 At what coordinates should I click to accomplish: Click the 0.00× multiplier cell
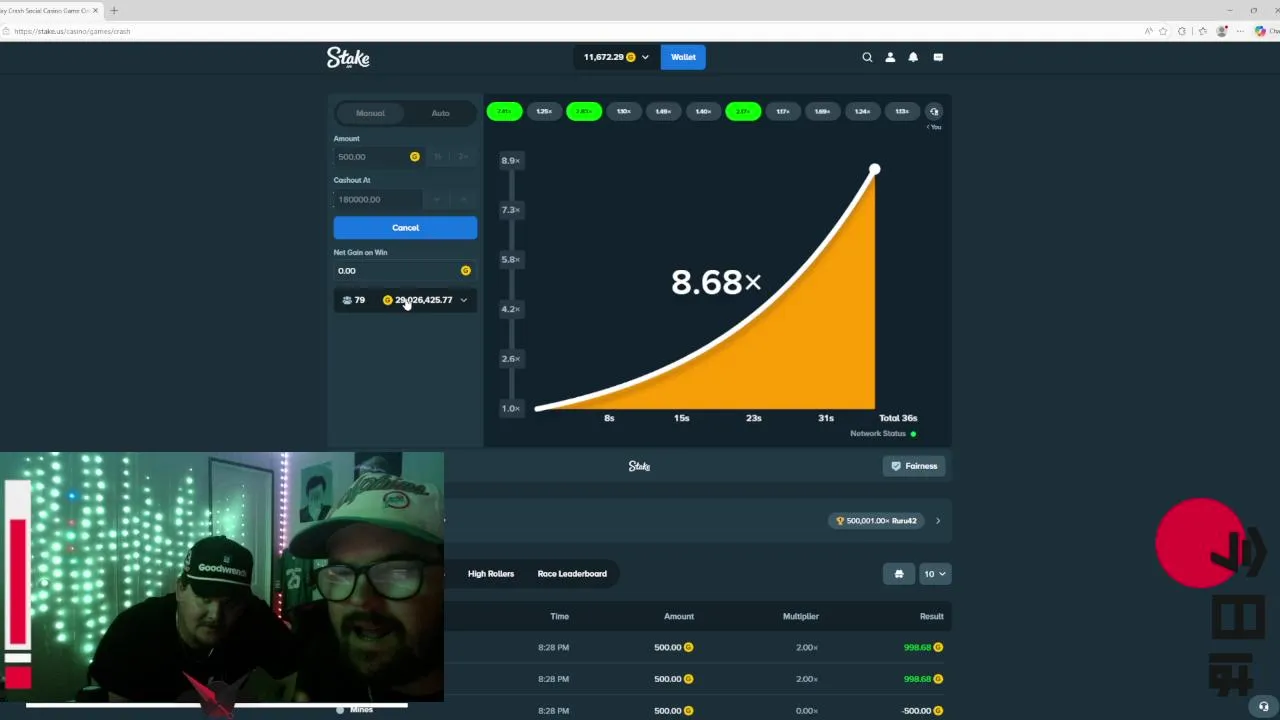tap(807, 711)
